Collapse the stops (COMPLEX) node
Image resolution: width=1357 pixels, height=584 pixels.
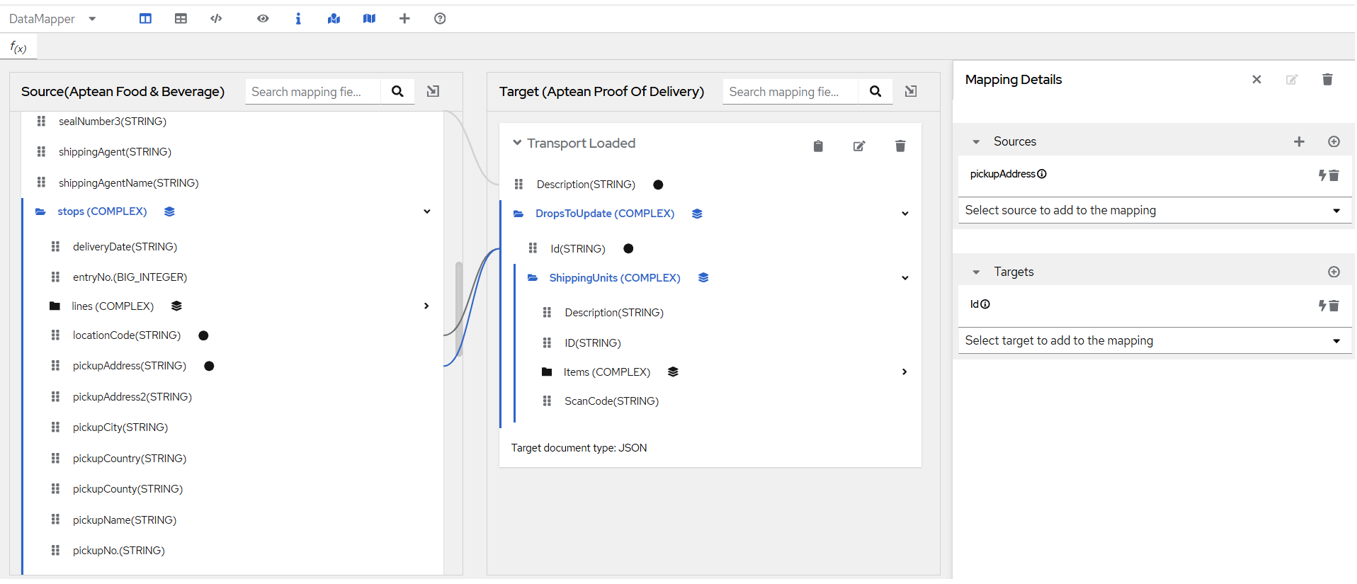point(427,212)
